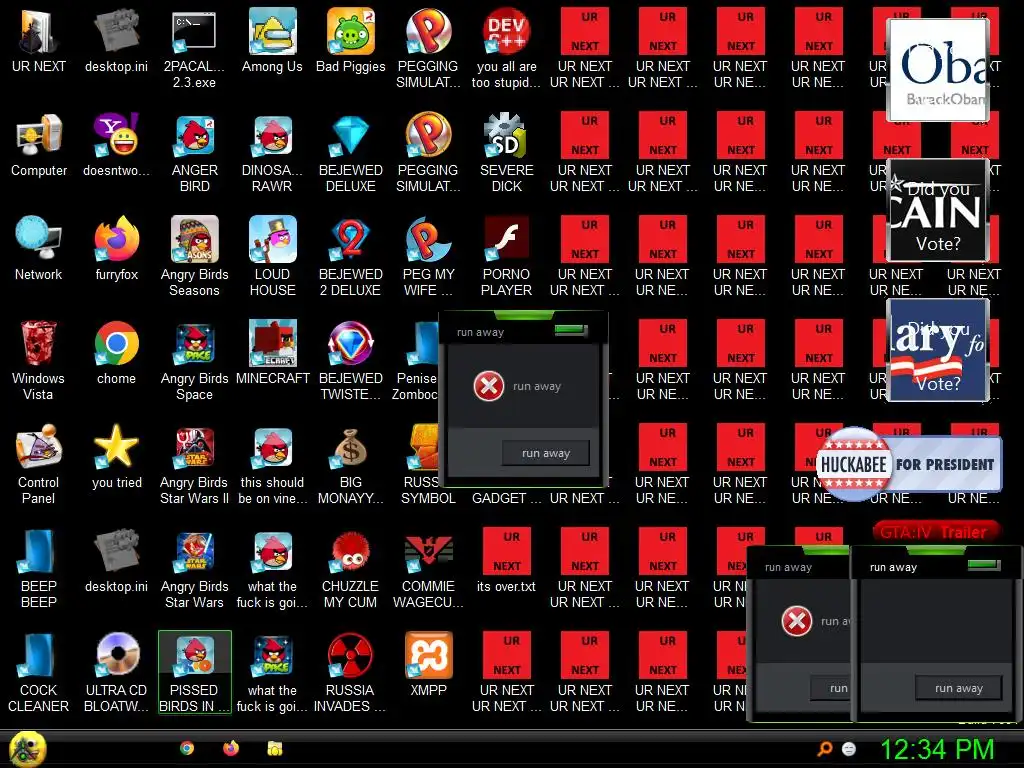The width and height of the screenshot is (1024, 768).
Task: Open the MINECRAFT desktop shortcut
Action: pos(272,353)
